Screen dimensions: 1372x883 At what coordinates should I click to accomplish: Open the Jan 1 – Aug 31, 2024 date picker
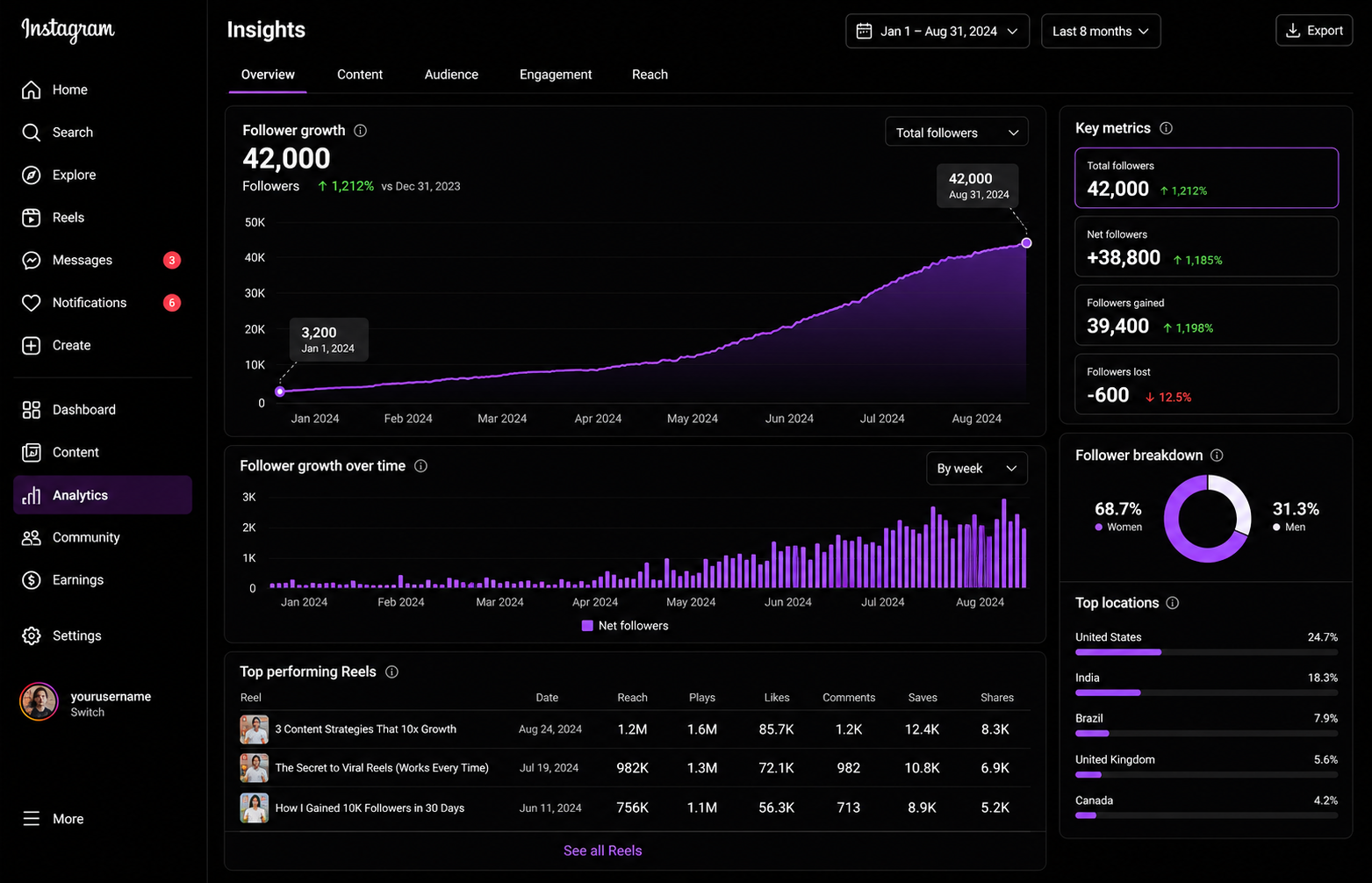pos(937,31)
